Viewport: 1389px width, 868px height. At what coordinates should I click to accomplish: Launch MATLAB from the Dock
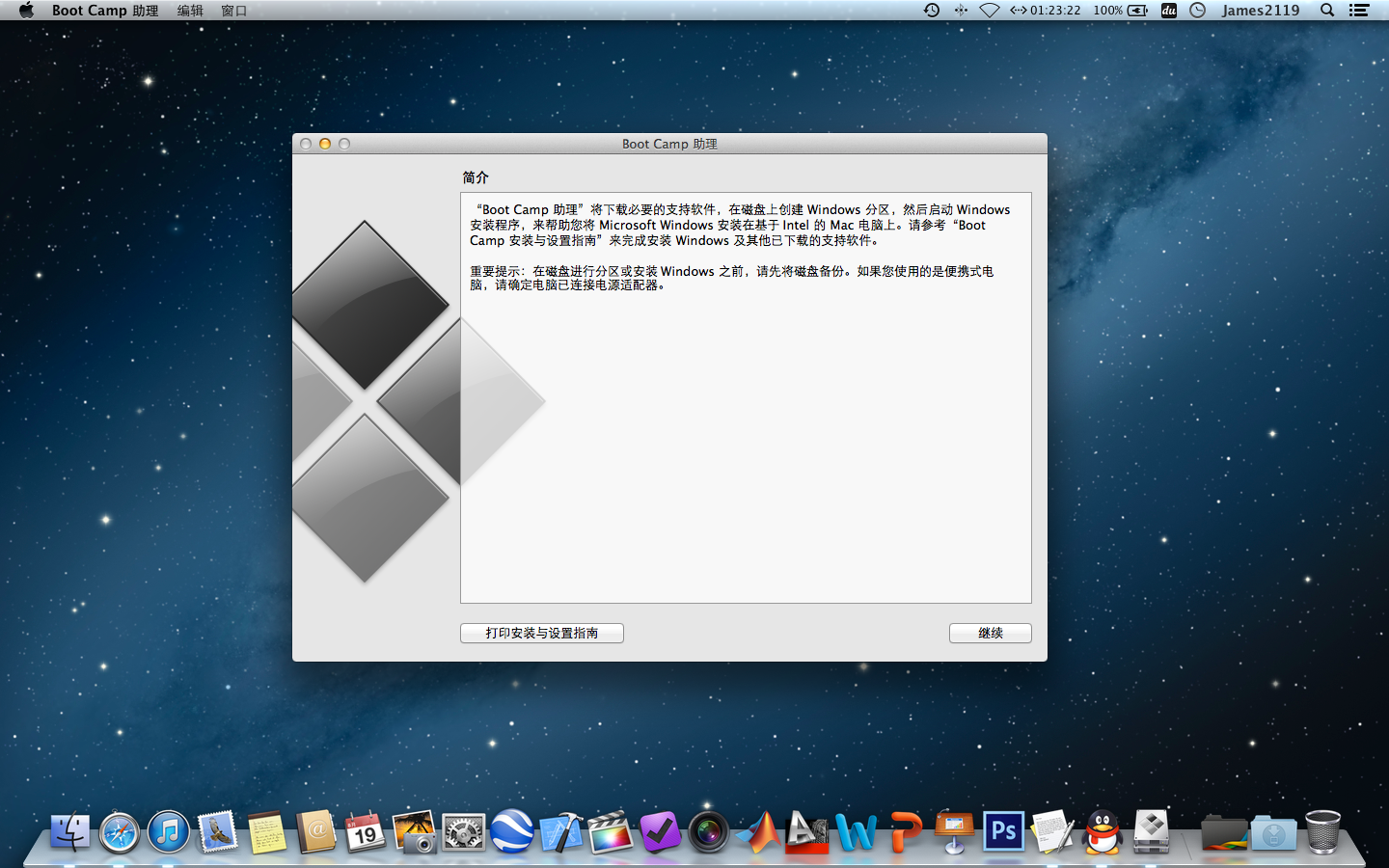click(x=758, y=832)
